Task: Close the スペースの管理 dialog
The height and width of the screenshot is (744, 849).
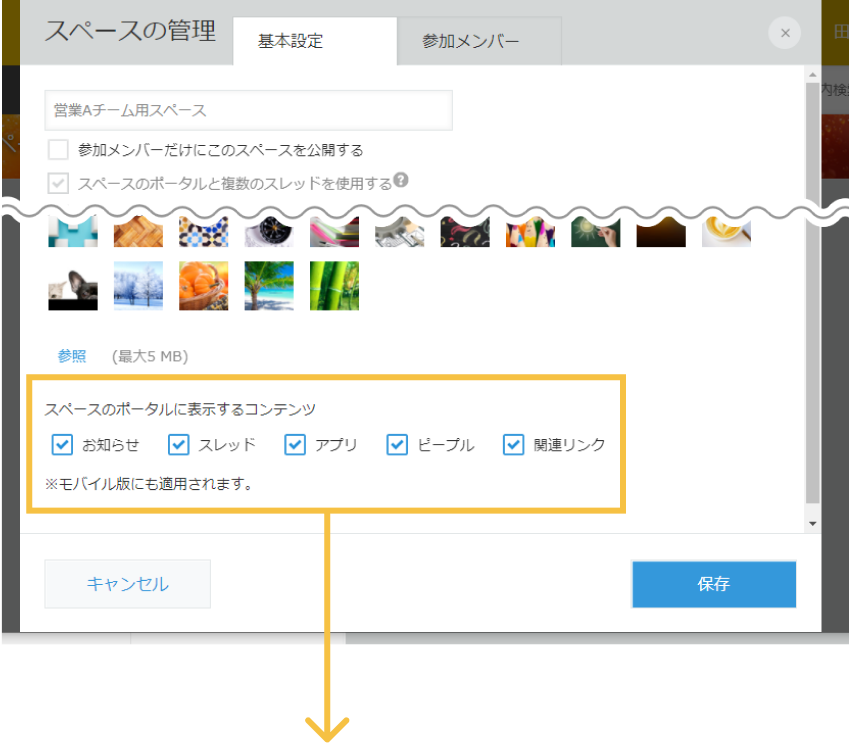Action: (784, 32)
